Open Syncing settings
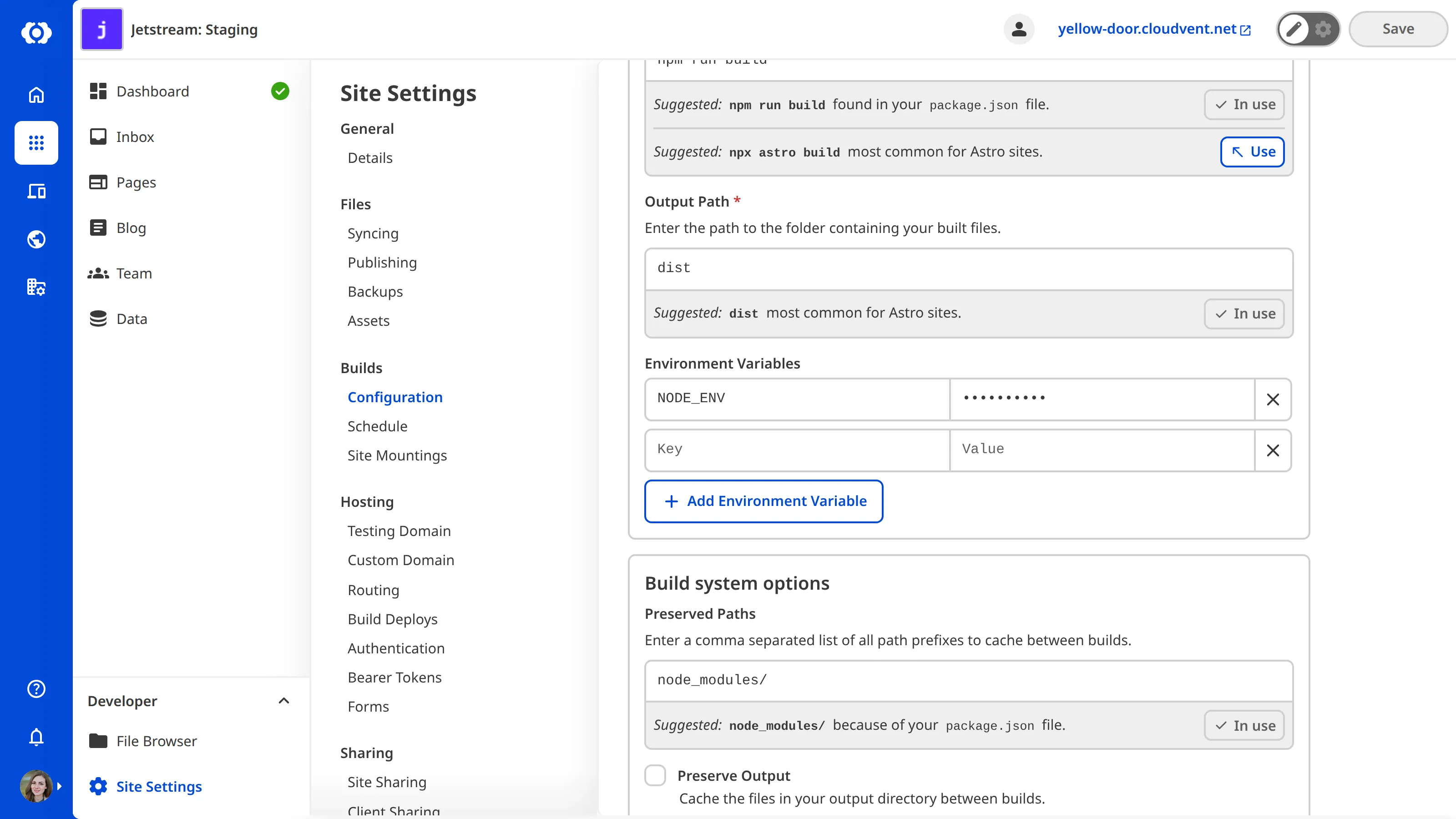Screen dimensions: 1456x819 click(x=373, y=233)
